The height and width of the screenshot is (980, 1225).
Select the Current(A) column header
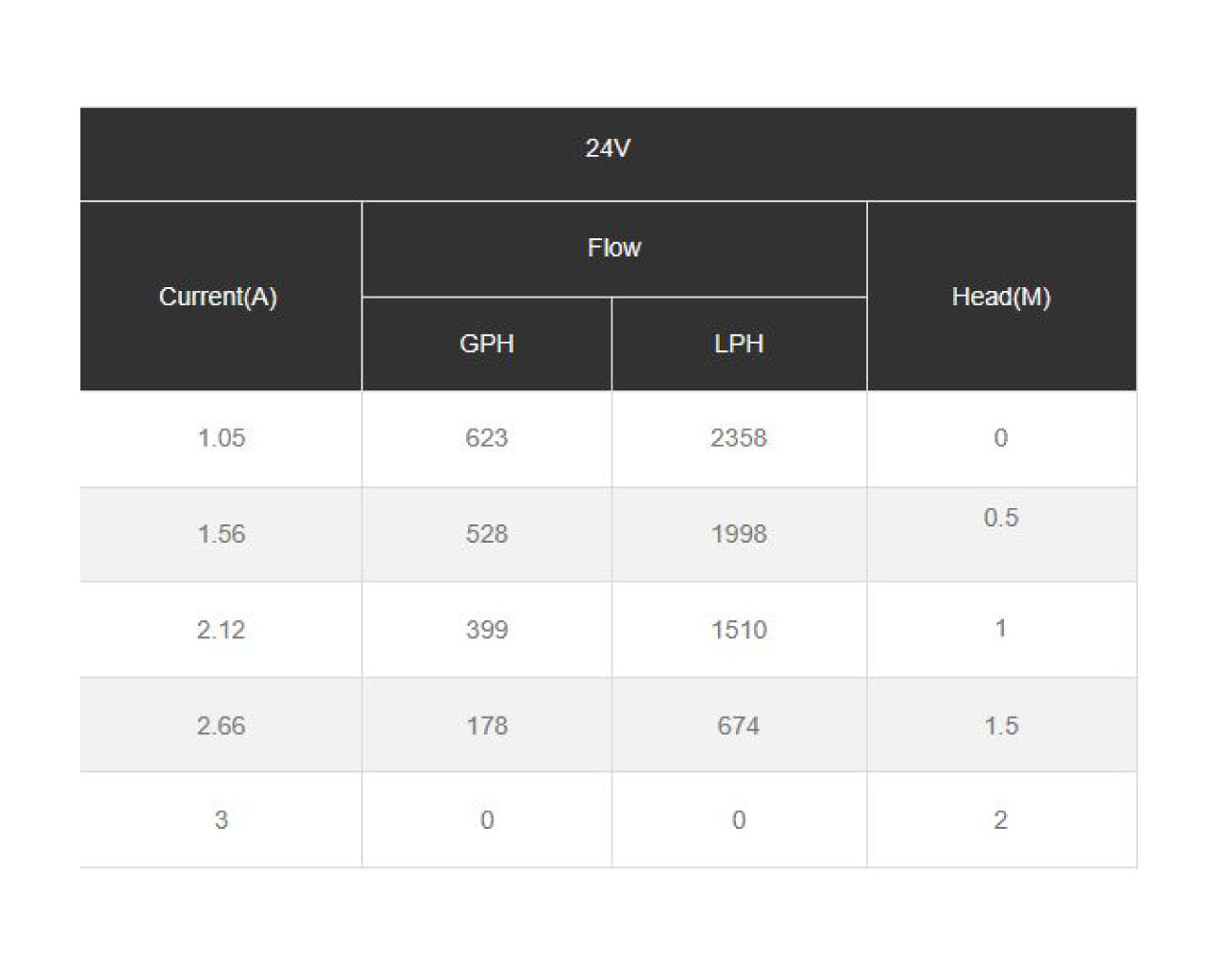[221, 297]
